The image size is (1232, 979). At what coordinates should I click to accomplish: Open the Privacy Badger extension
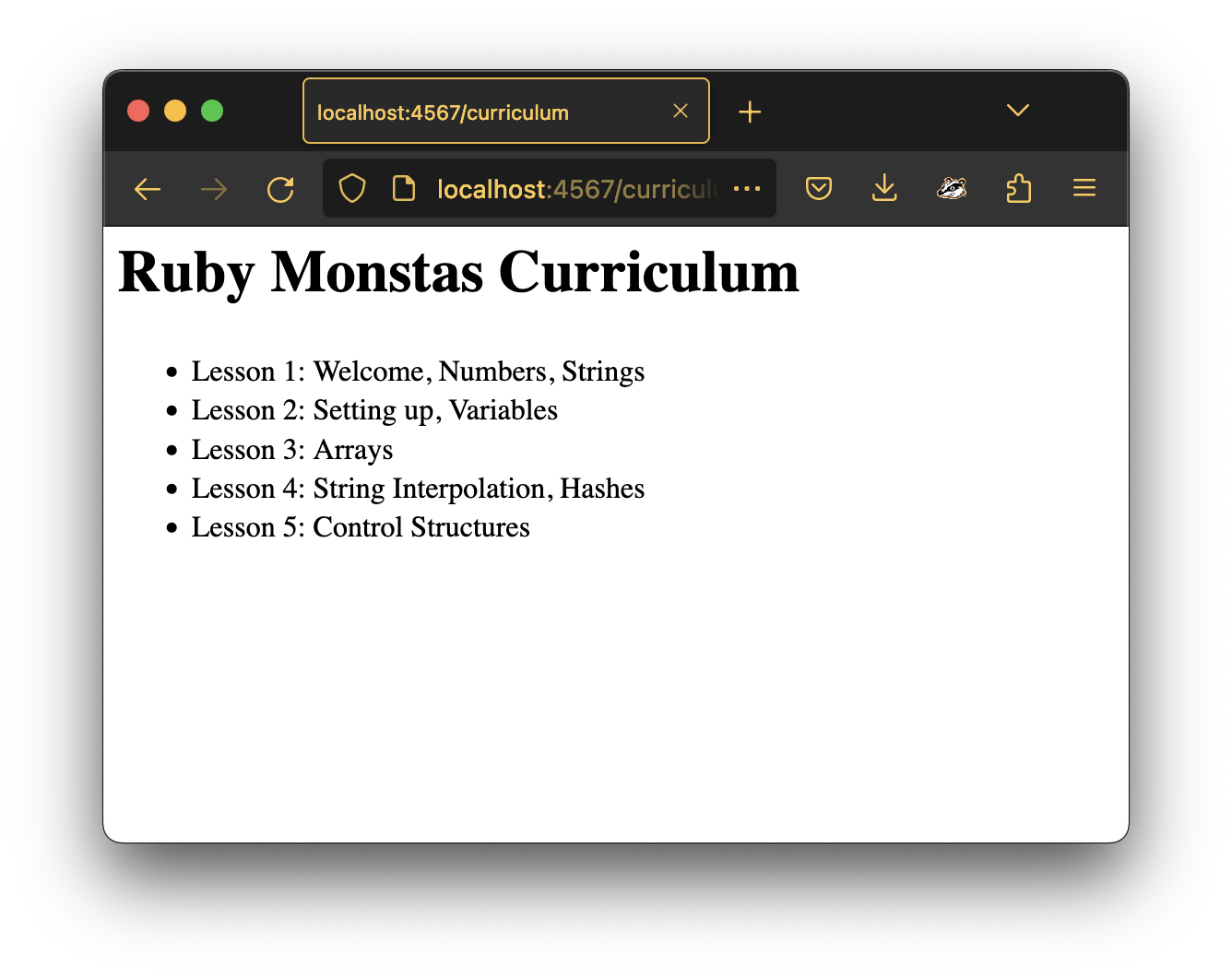[x=953, y=188]
